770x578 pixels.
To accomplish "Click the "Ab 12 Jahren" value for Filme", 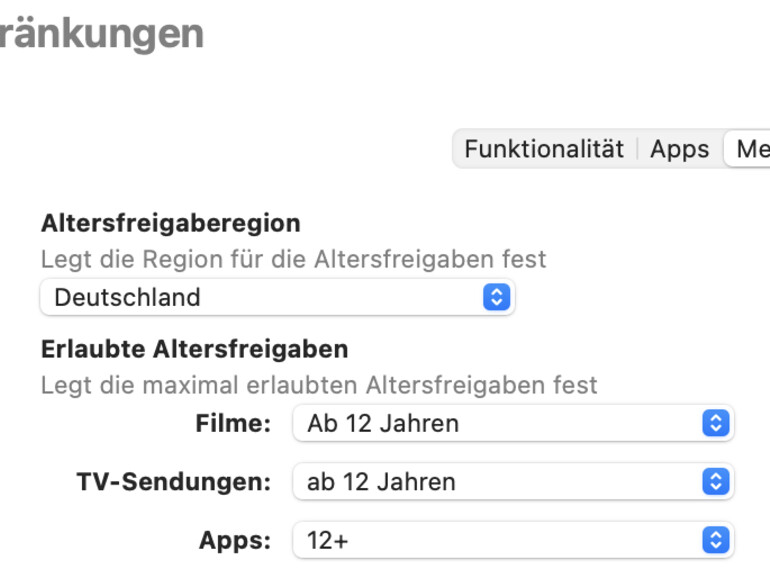I will tap(383, 423).
